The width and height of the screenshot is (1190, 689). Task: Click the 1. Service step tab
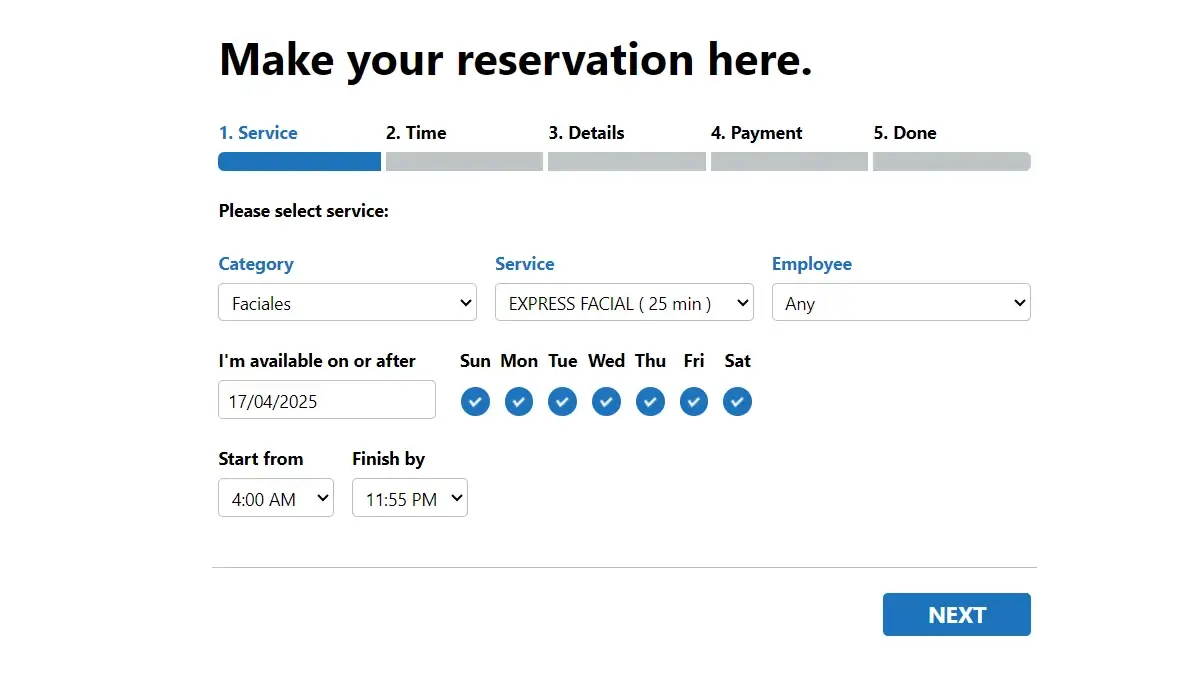[x=258, y=133]
